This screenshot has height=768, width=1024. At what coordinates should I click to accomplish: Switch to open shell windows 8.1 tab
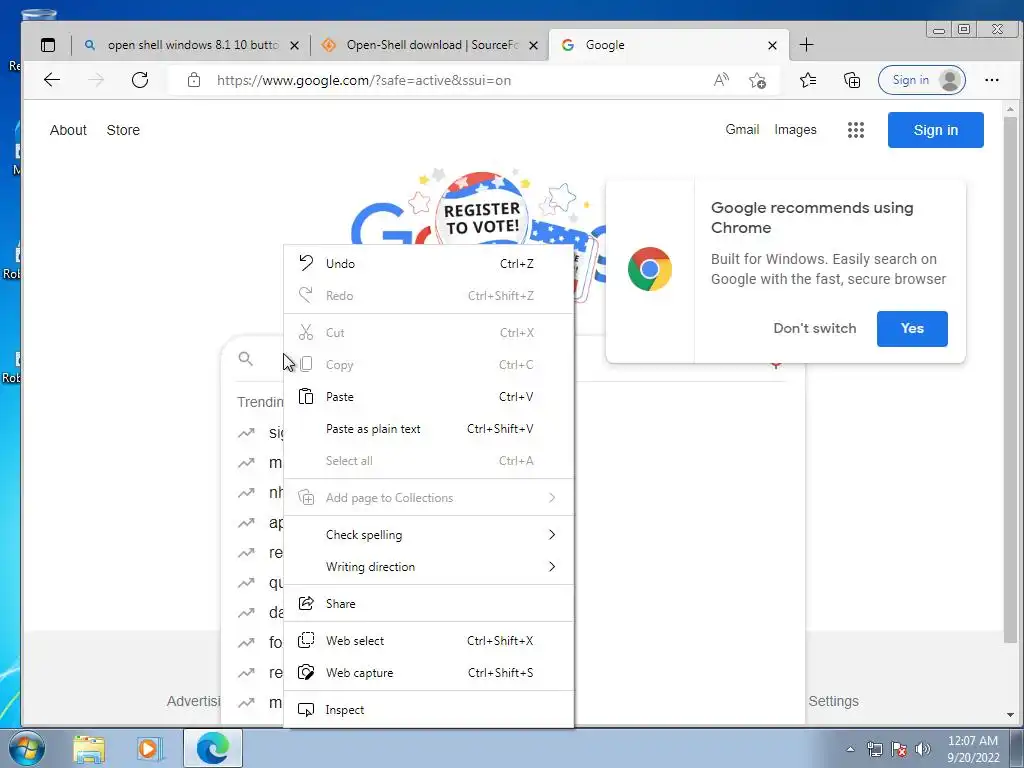coord(192,45)
